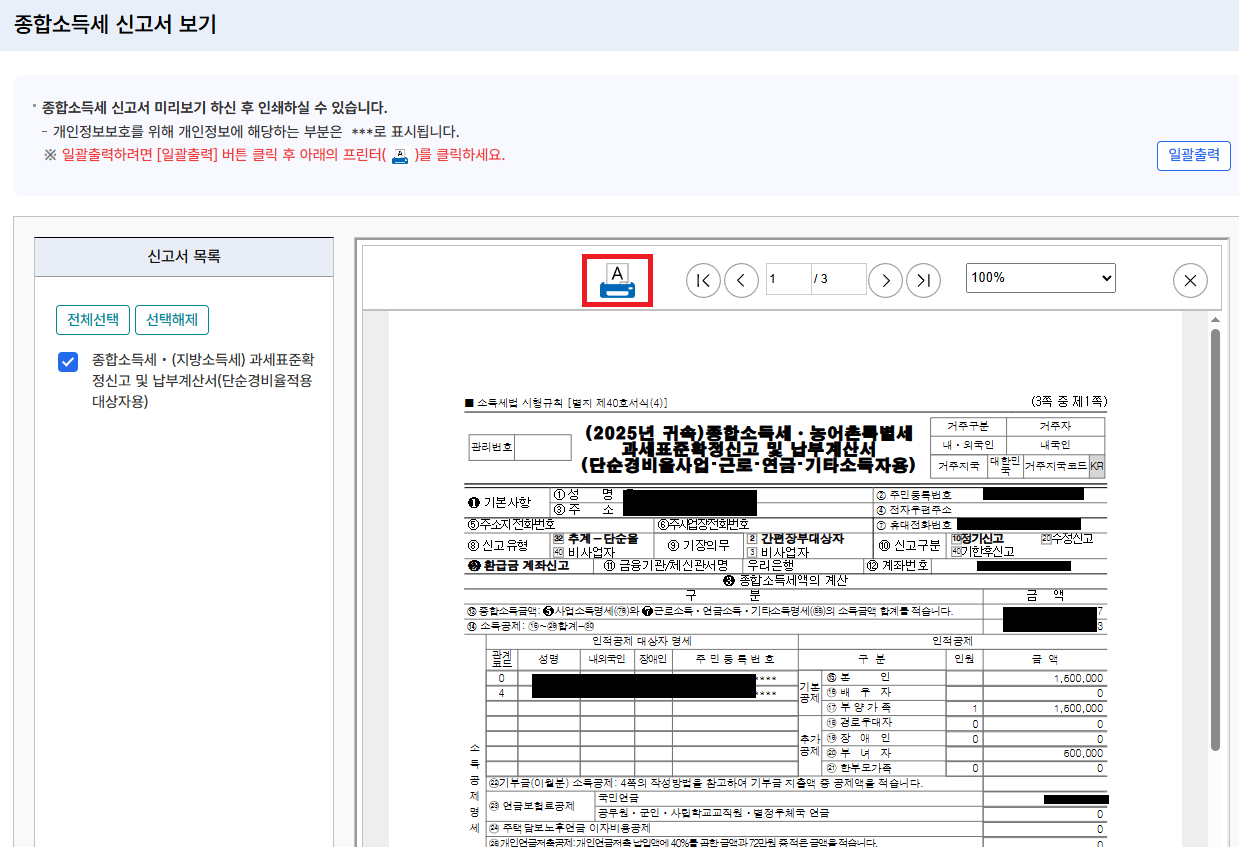Click the 국민연금 row label
The image size is (1239, 847).
pos(617,798)
